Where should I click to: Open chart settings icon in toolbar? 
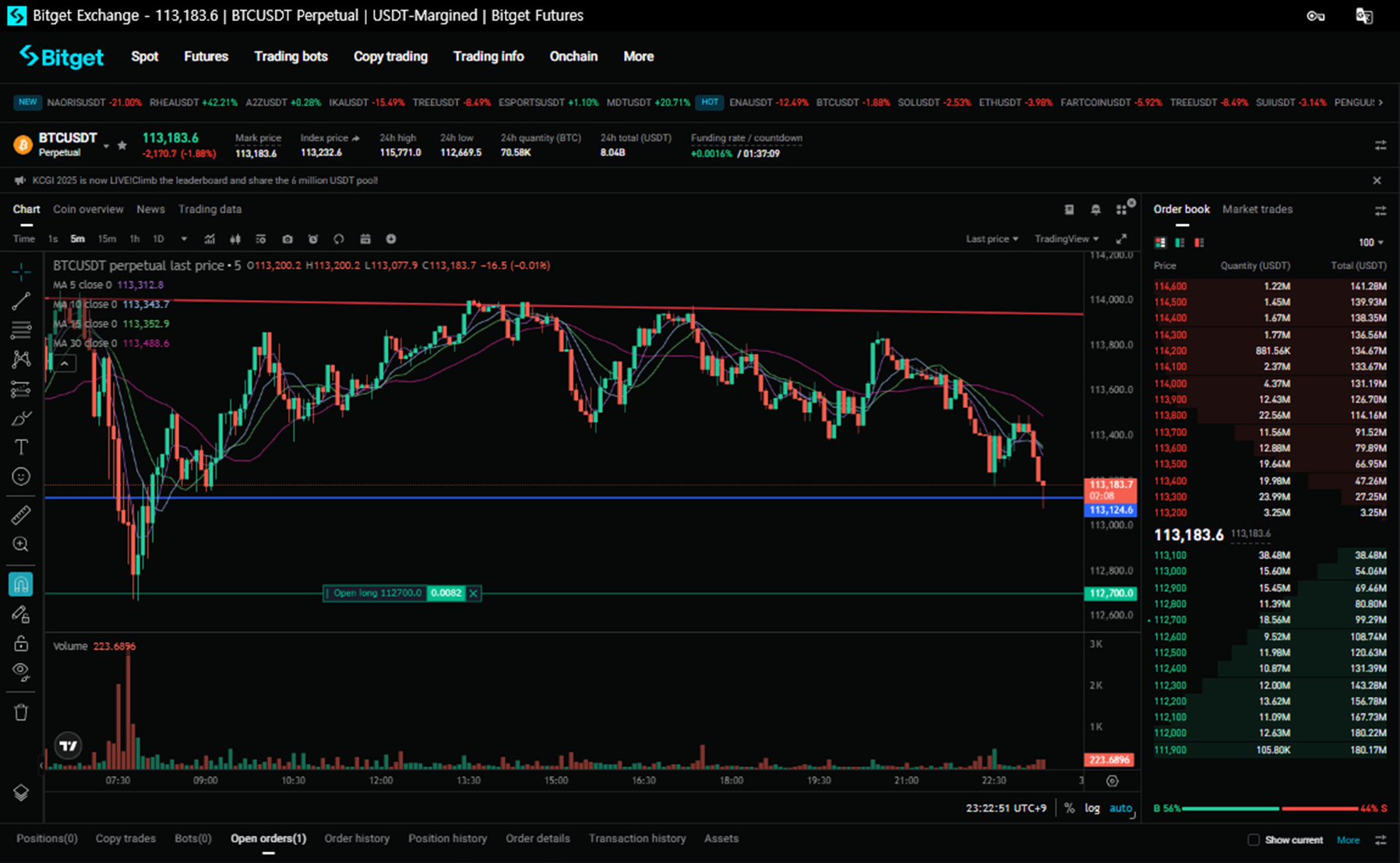coord(261,239)
